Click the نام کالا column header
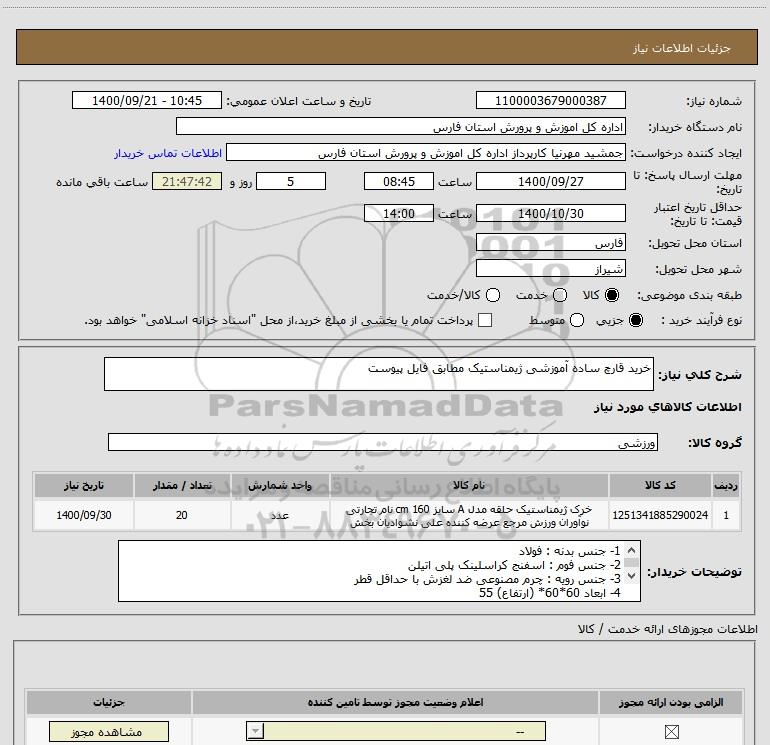770x745 pixels. 469,486
